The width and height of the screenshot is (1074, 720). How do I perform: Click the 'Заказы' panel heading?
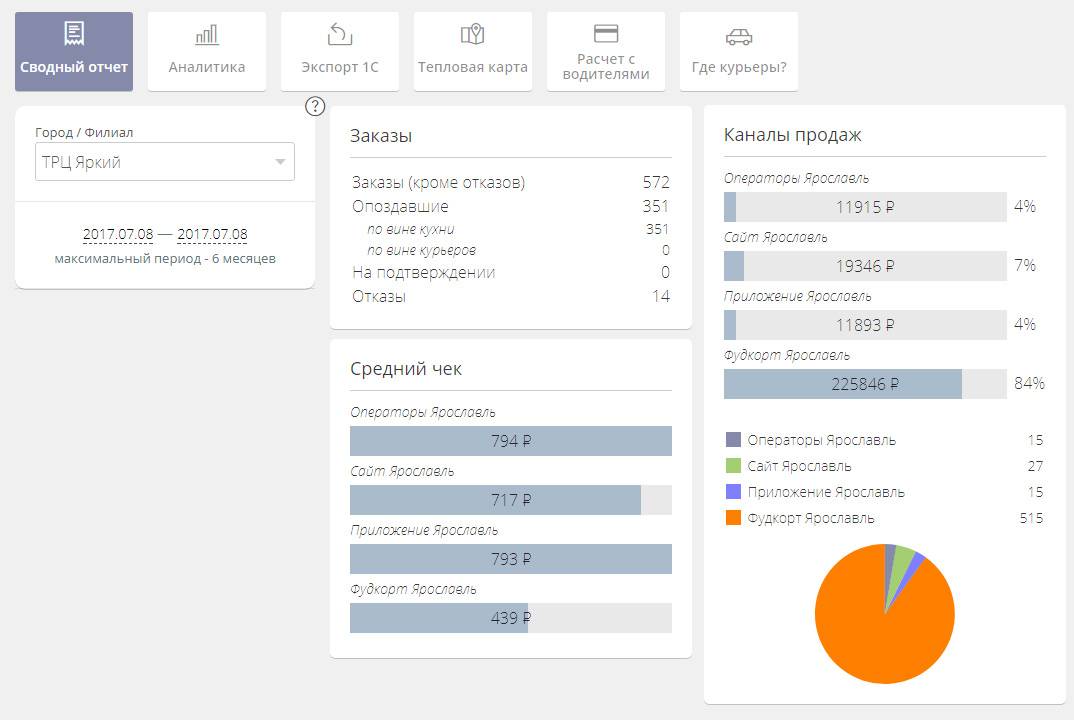tap(381, 136)
